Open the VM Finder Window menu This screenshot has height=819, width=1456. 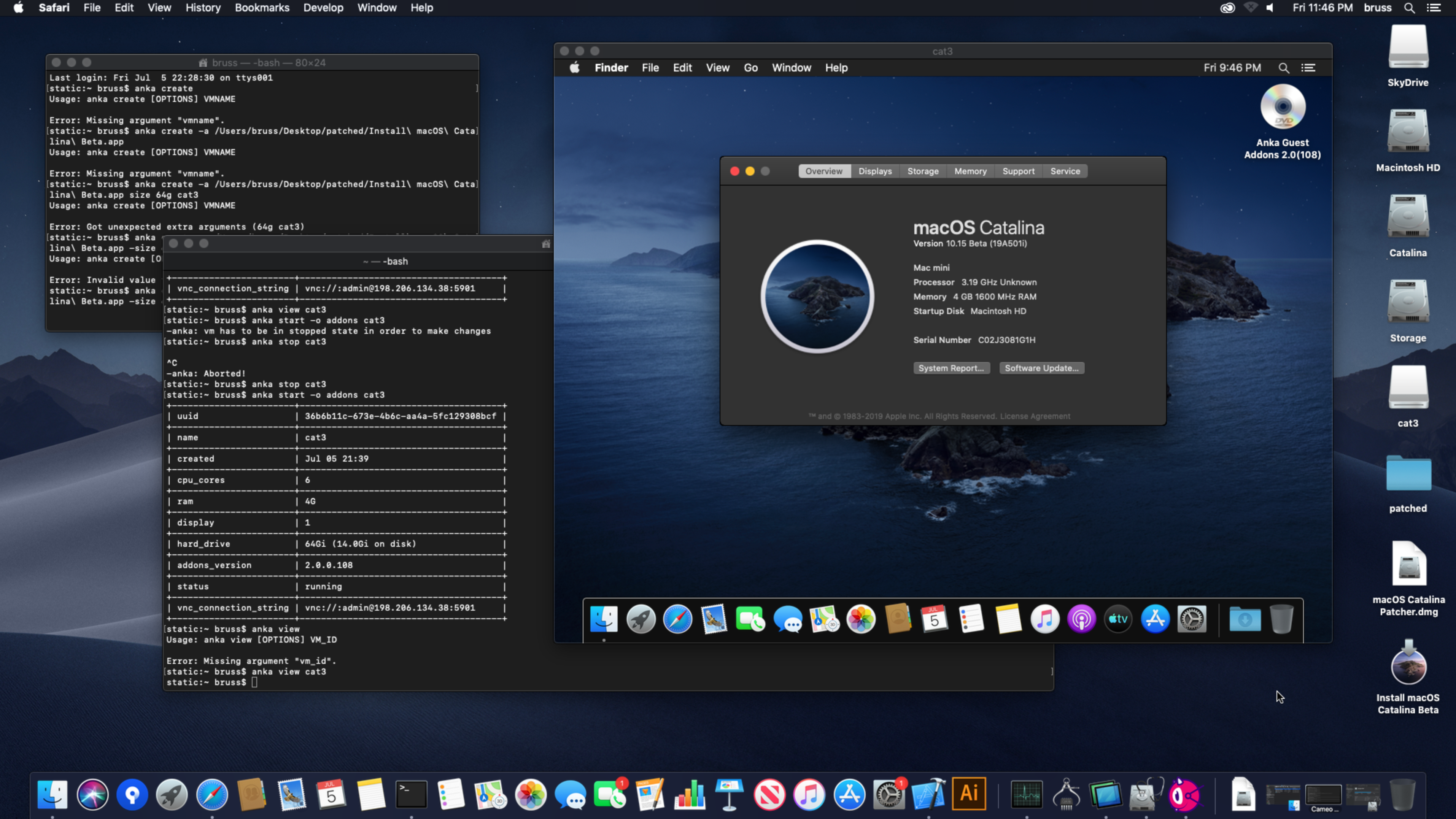[791, 68]
